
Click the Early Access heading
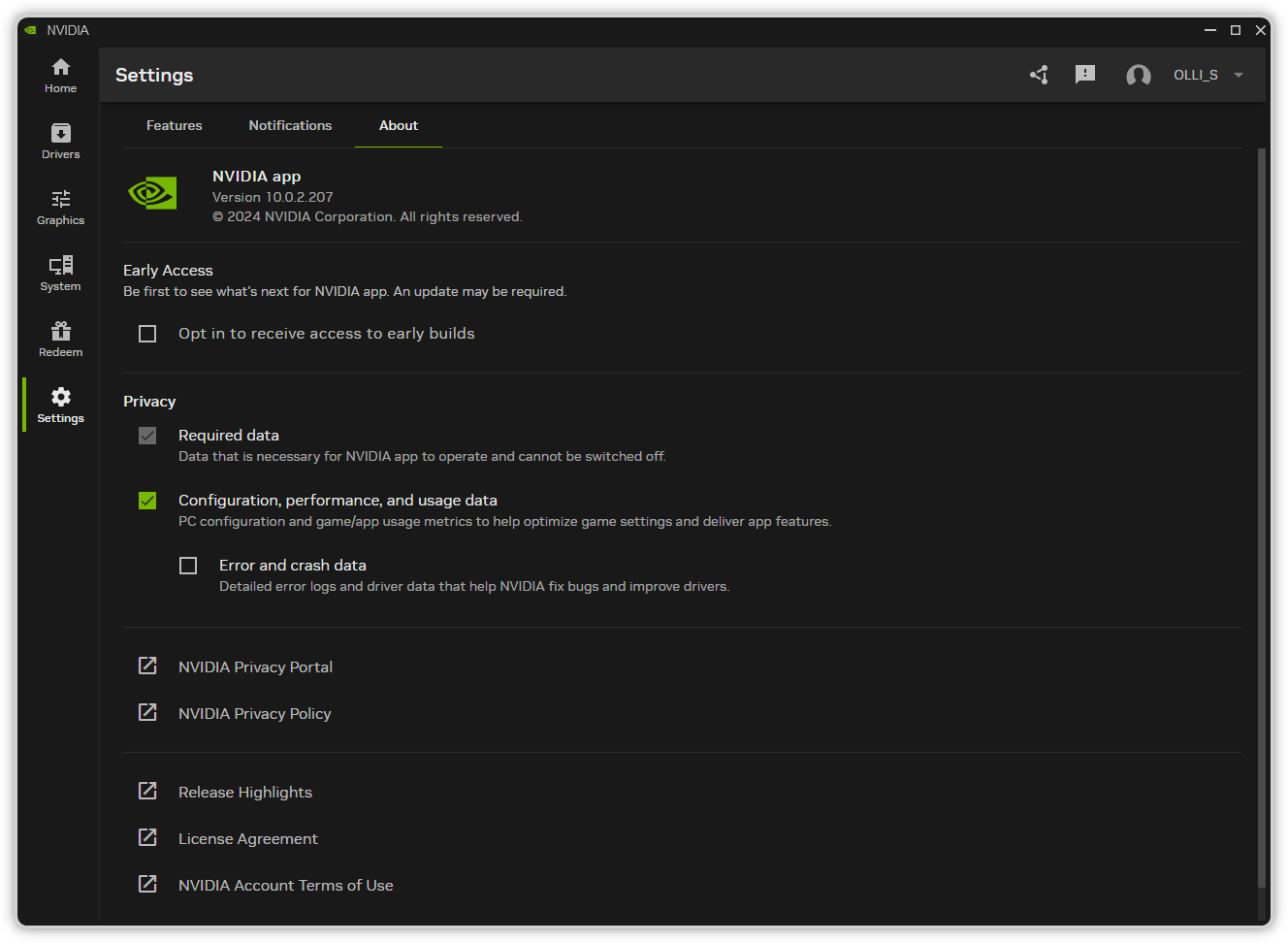click(168, 270)
